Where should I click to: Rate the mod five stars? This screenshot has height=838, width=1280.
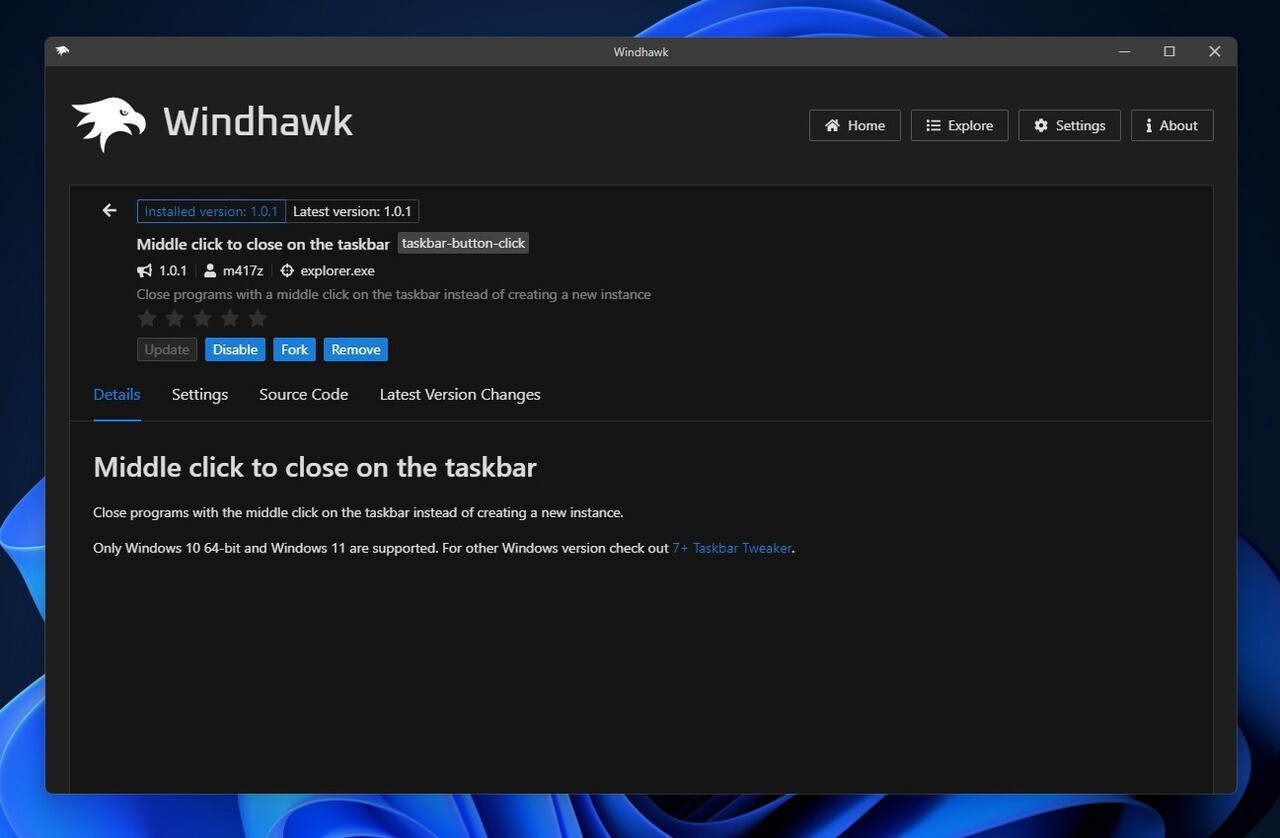[257, 318]
